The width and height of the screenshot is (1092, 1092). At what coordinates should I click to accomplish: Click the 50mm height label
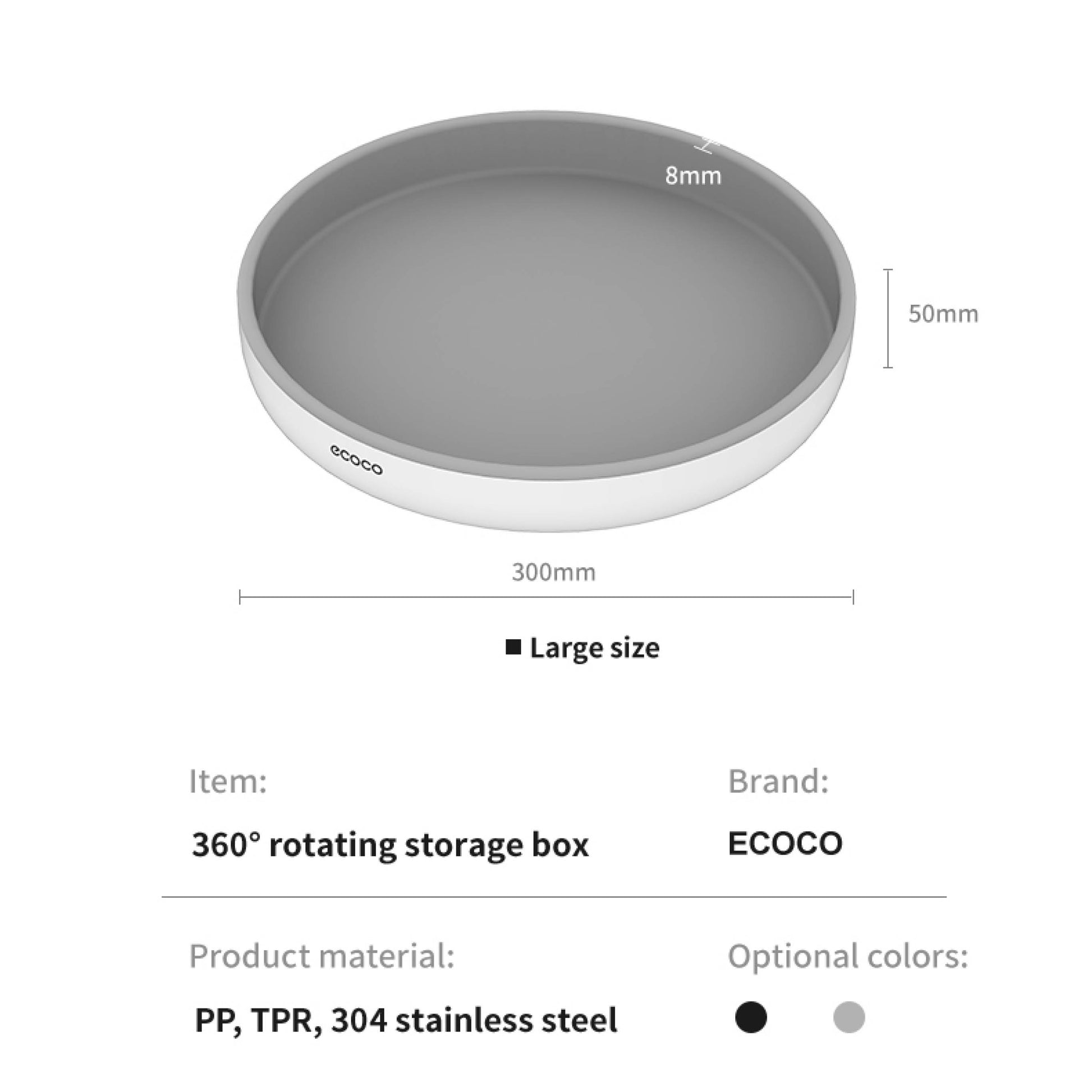point(943,314)
